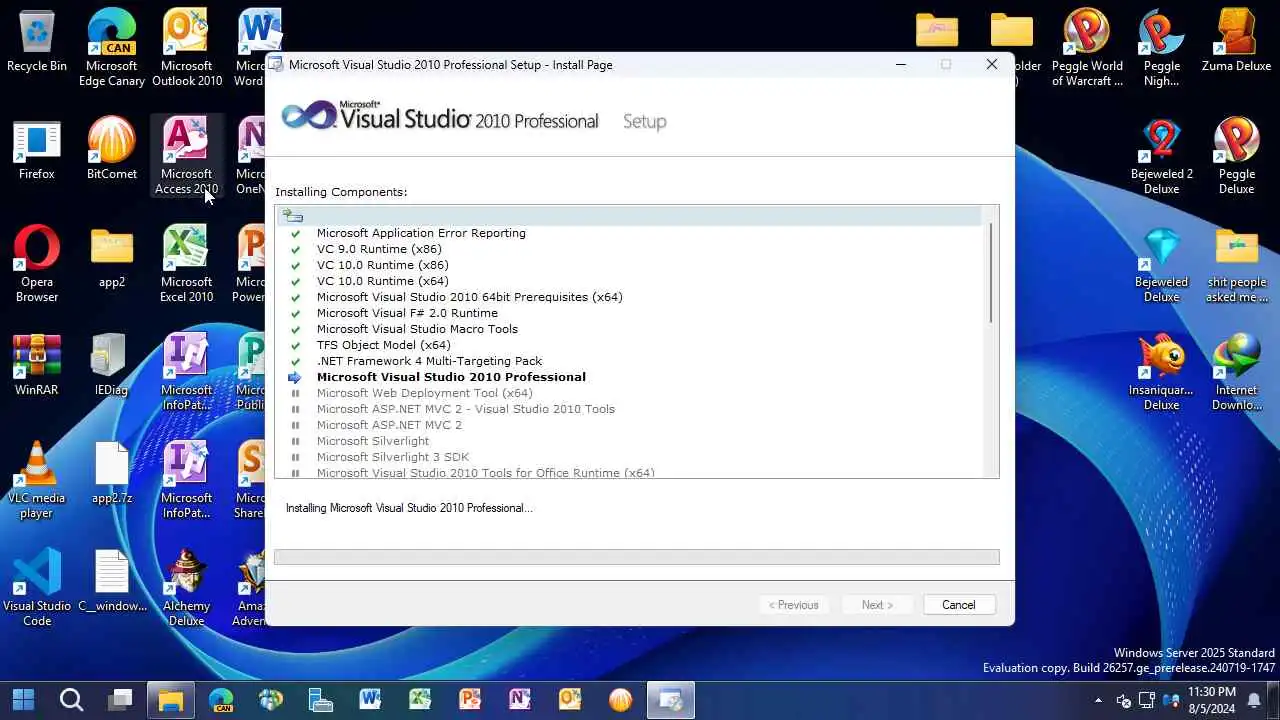The image size is (1280, 720).
Task: Click Visual Studio Code desktop shortcut
Action: pos(37,588)
